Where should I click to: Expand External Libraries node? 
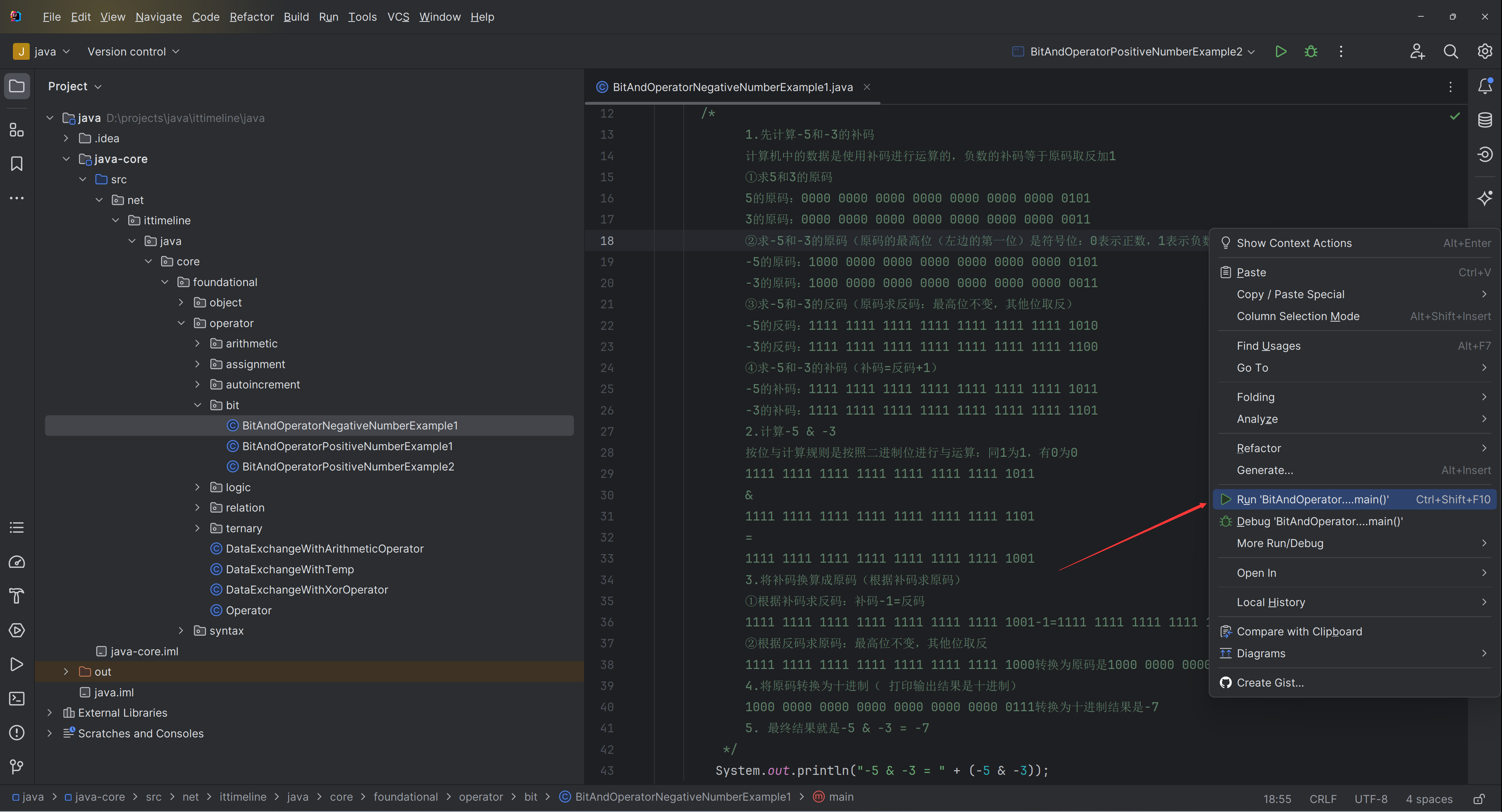pos(50,713)
